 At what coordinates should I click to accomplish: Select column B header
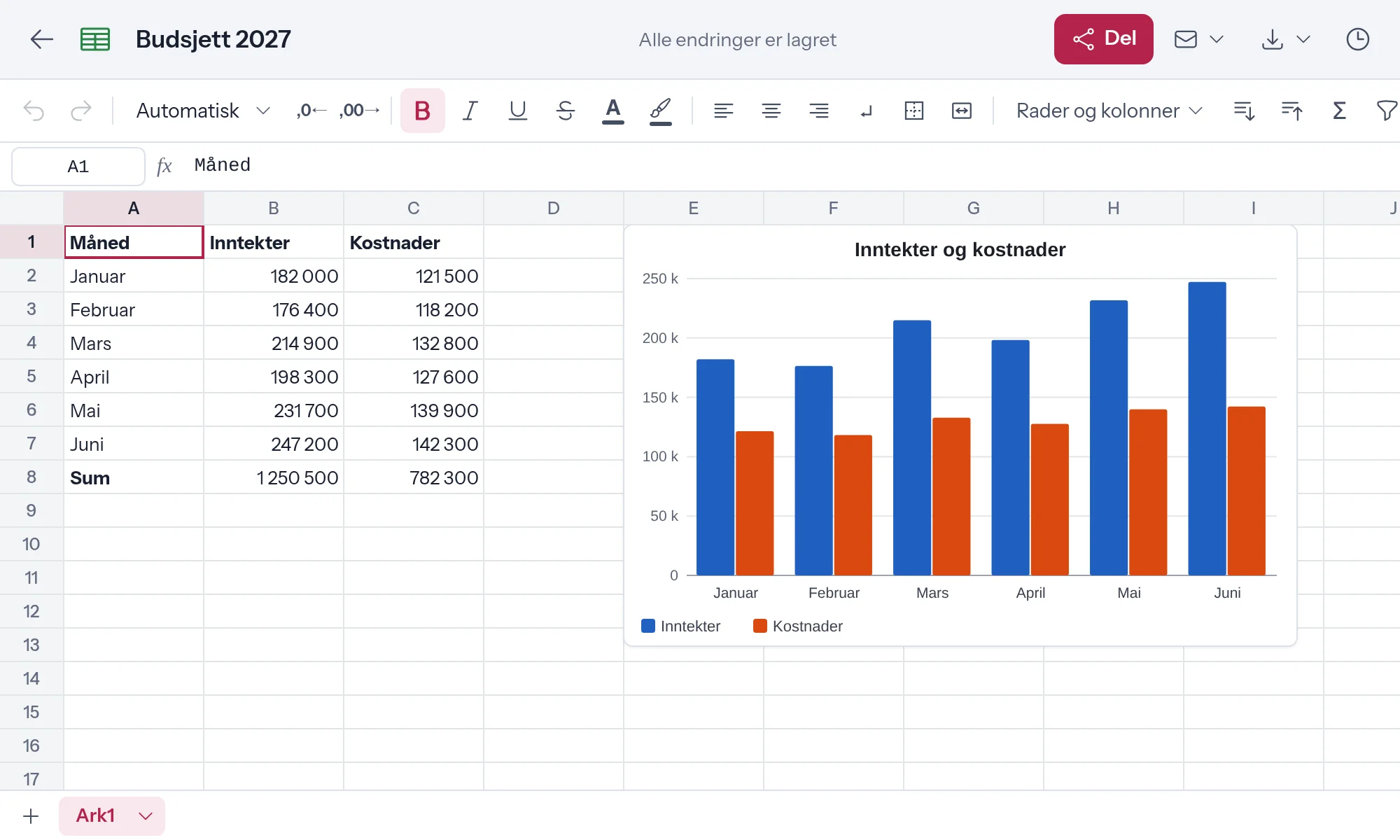274,208
